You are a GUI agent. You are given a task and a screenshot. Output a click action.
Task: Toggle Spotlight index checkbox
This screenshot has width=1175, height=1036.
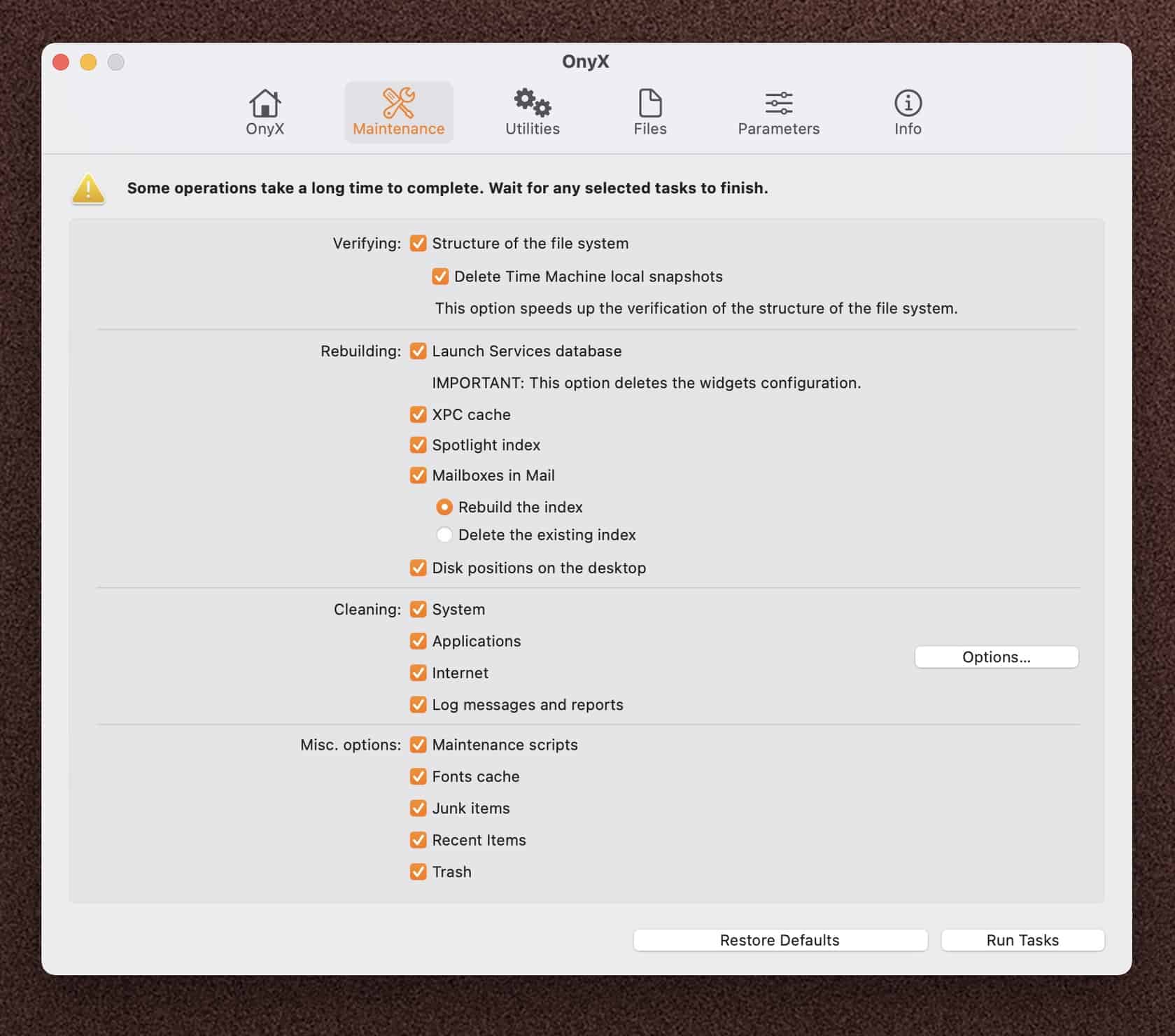click(x=418, y=445)
